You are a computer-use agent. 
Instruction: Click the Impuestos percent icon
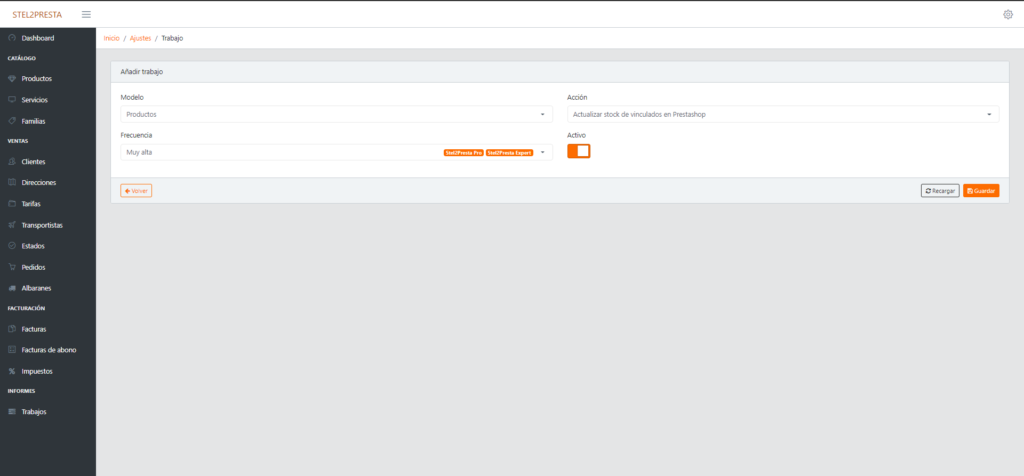(12, 371)
